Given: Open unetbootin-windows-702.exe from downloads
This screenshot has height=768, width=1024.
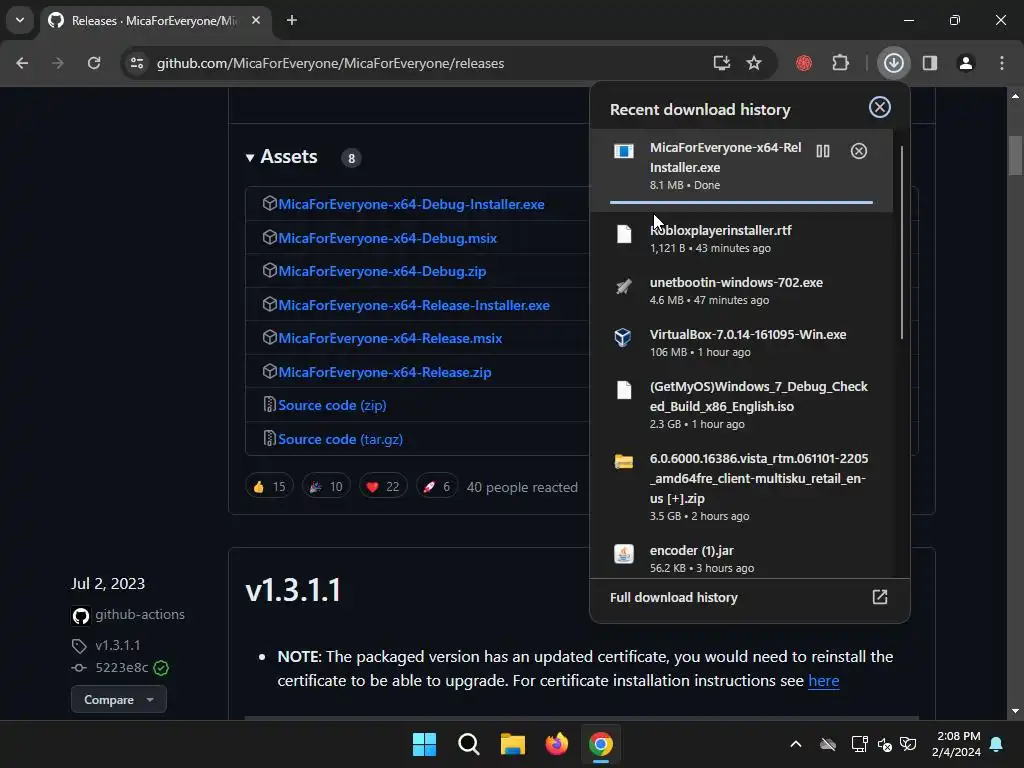Looking at the screenshot, I should [x=741, y=291].
